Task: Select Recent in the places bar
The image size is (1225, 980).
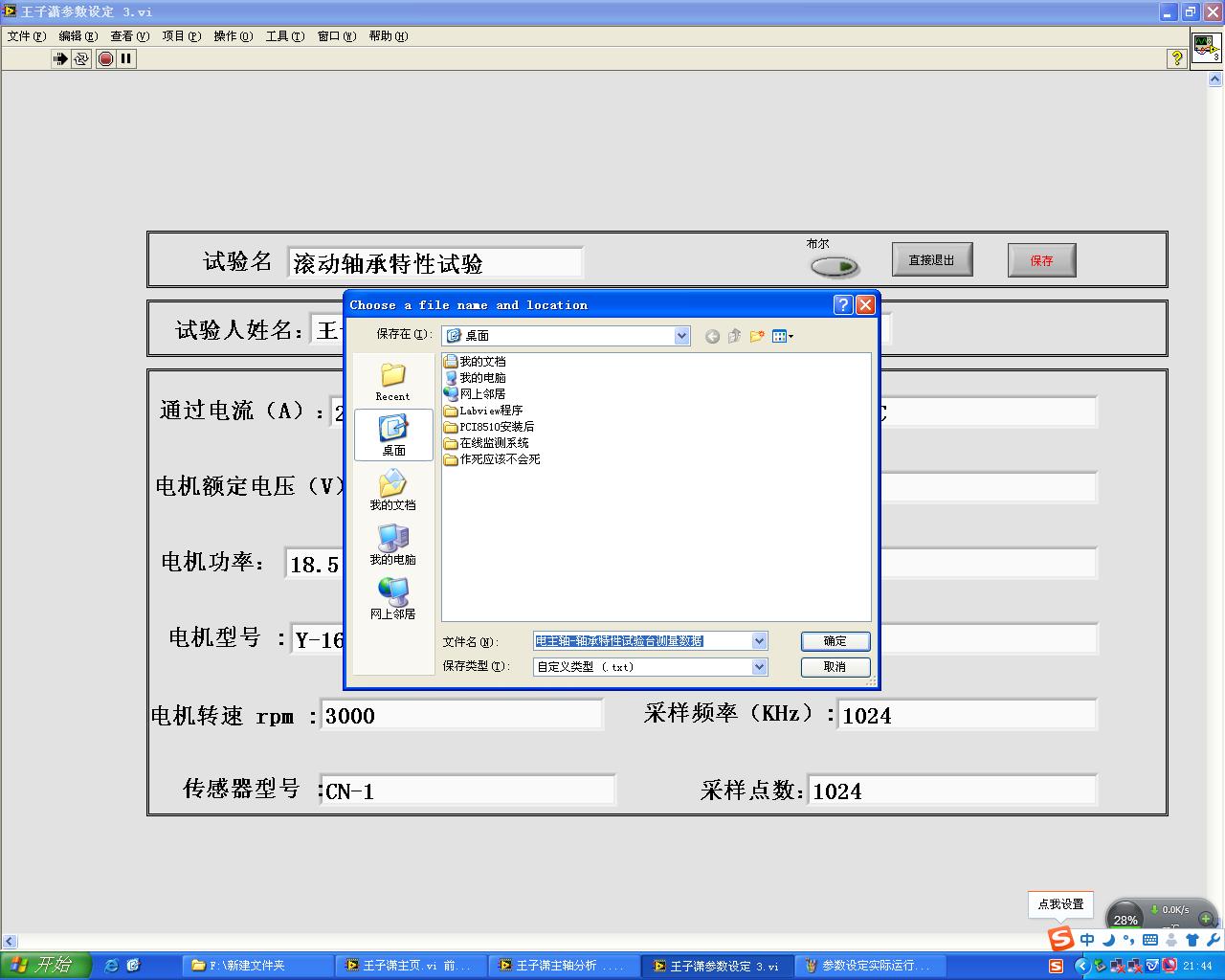Action: coord(392,382)
